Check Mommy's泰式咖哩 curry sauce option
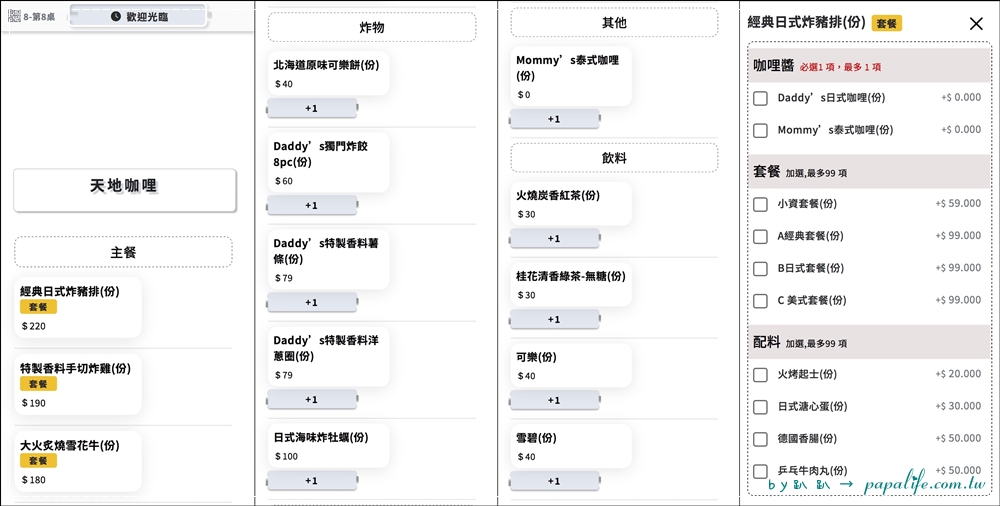This screenshot has height=506, width=1000. [x=760, y=130]
